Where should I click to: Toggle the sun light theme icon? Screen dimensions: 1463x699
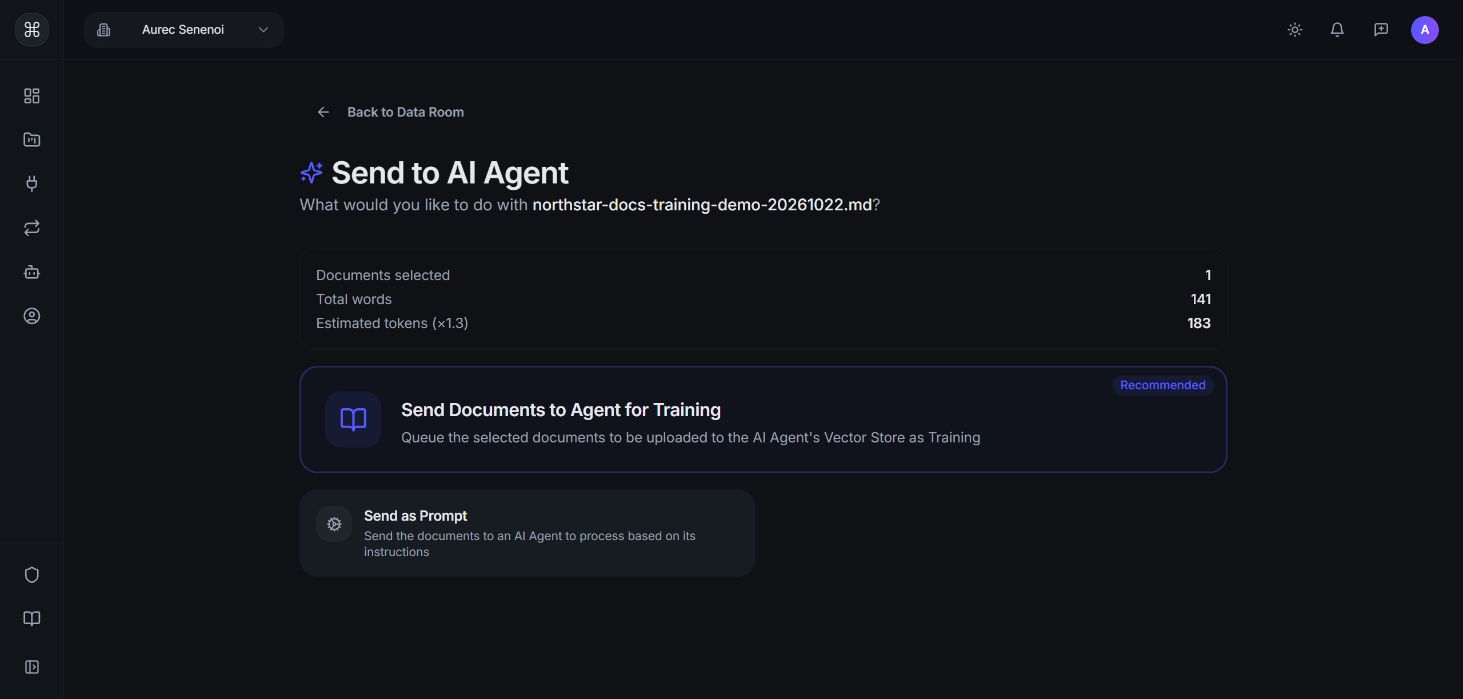point(1295,30)
